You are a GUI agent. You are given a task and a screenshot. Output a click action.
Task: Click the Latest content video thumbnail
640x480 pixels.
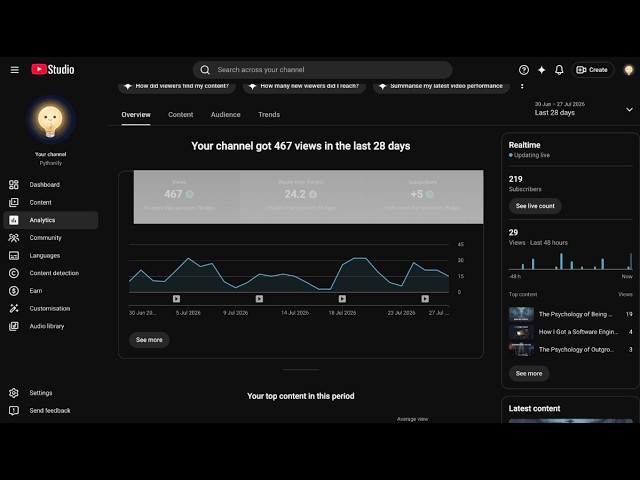[x=571, y=420]
